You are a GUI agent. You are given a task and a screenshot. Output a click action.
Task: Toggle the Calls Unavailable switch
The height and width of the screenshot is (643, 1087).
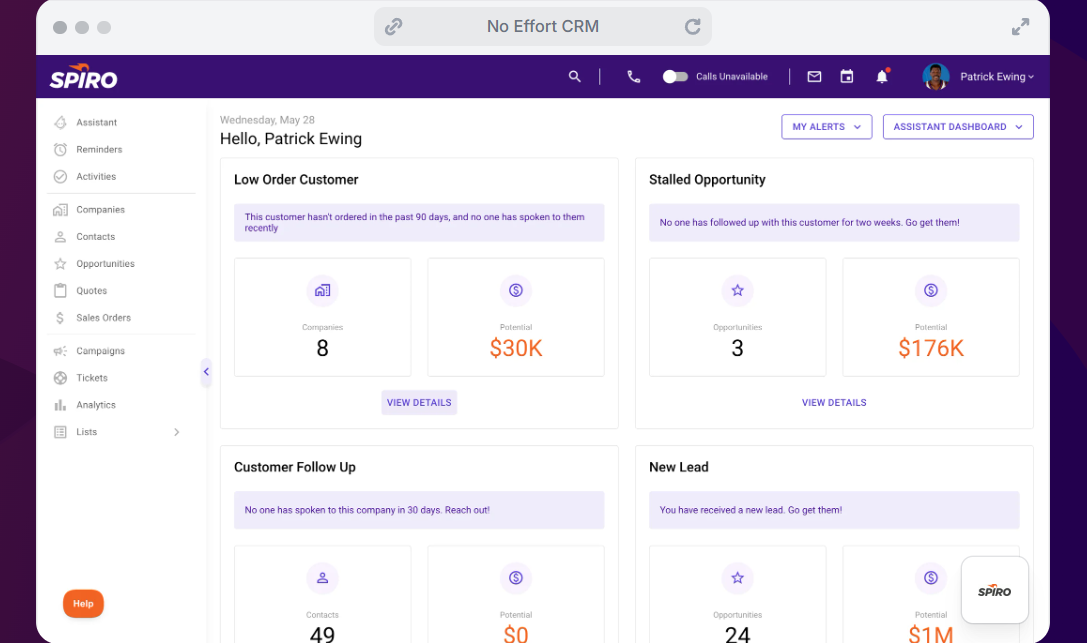pos(675,76)
